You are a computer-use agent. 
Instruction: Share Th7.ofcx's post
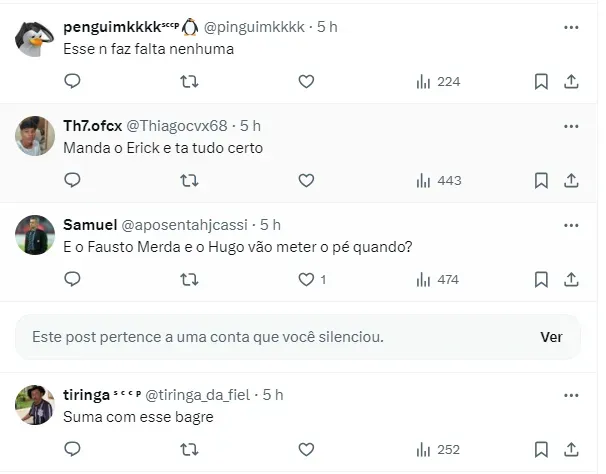[x=571, y=180]
